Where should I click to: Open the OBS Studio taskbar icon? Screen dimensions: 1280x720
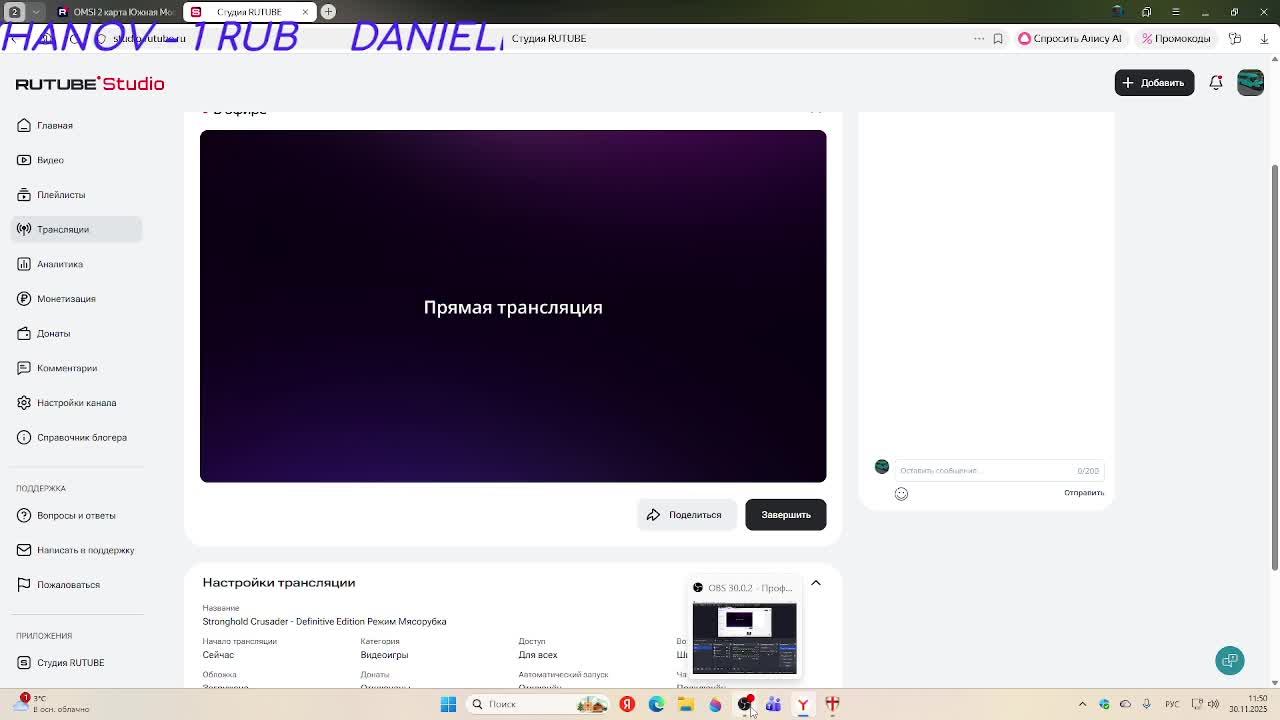pyautogui.click(x=745, y=704)
